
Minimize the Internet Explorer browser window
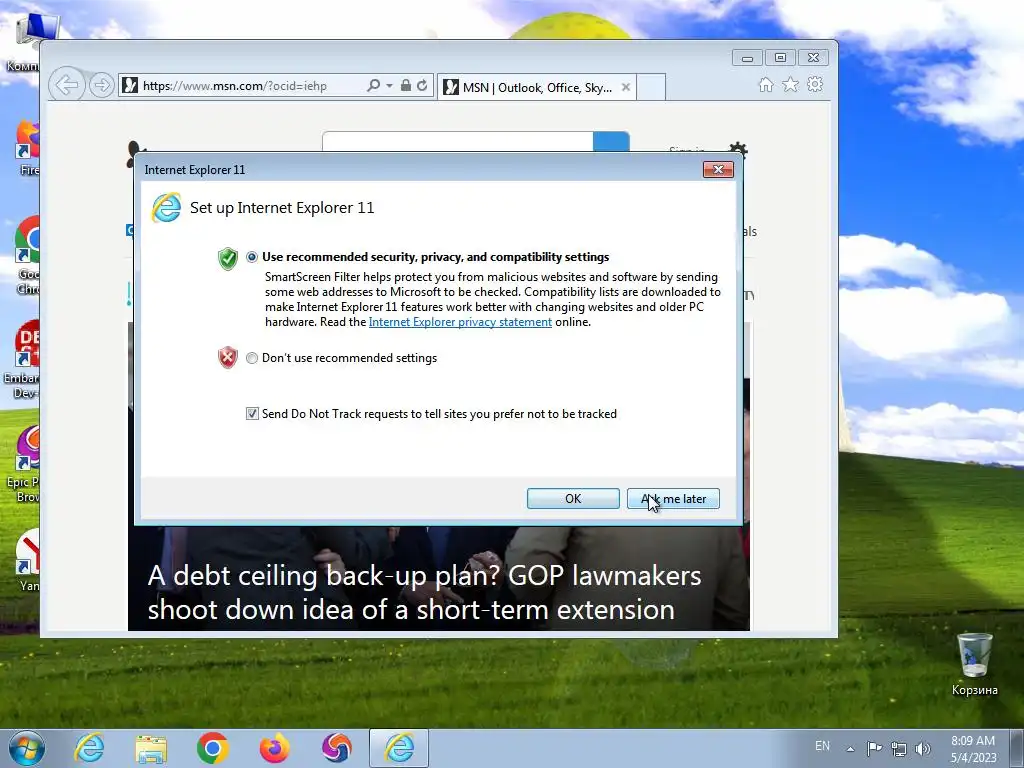coord(747,58)
